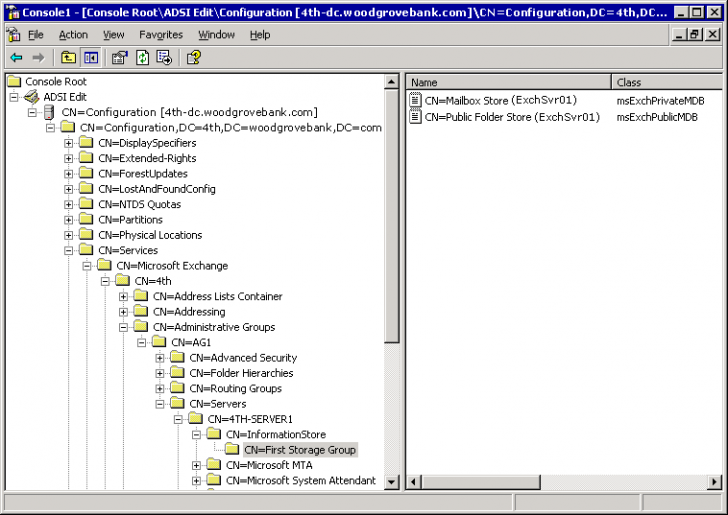The image size is (728, 515).
Task: Open the Action menu
Action: tap(73, 35)
